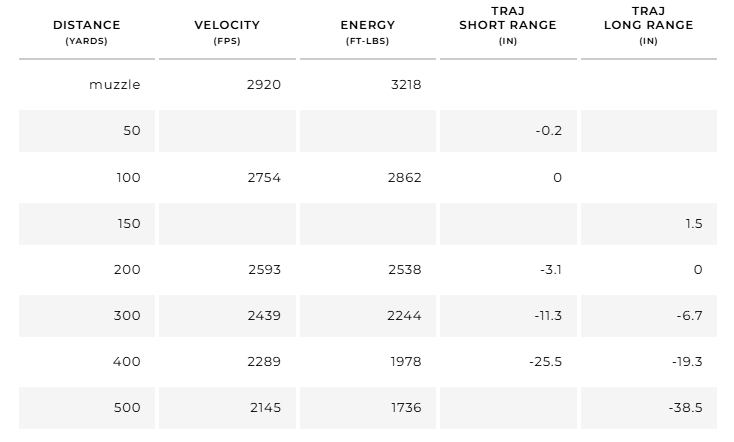Click the Velocity (FPS) column header
This screenshot has width=734, height=442.
point(227,31)
